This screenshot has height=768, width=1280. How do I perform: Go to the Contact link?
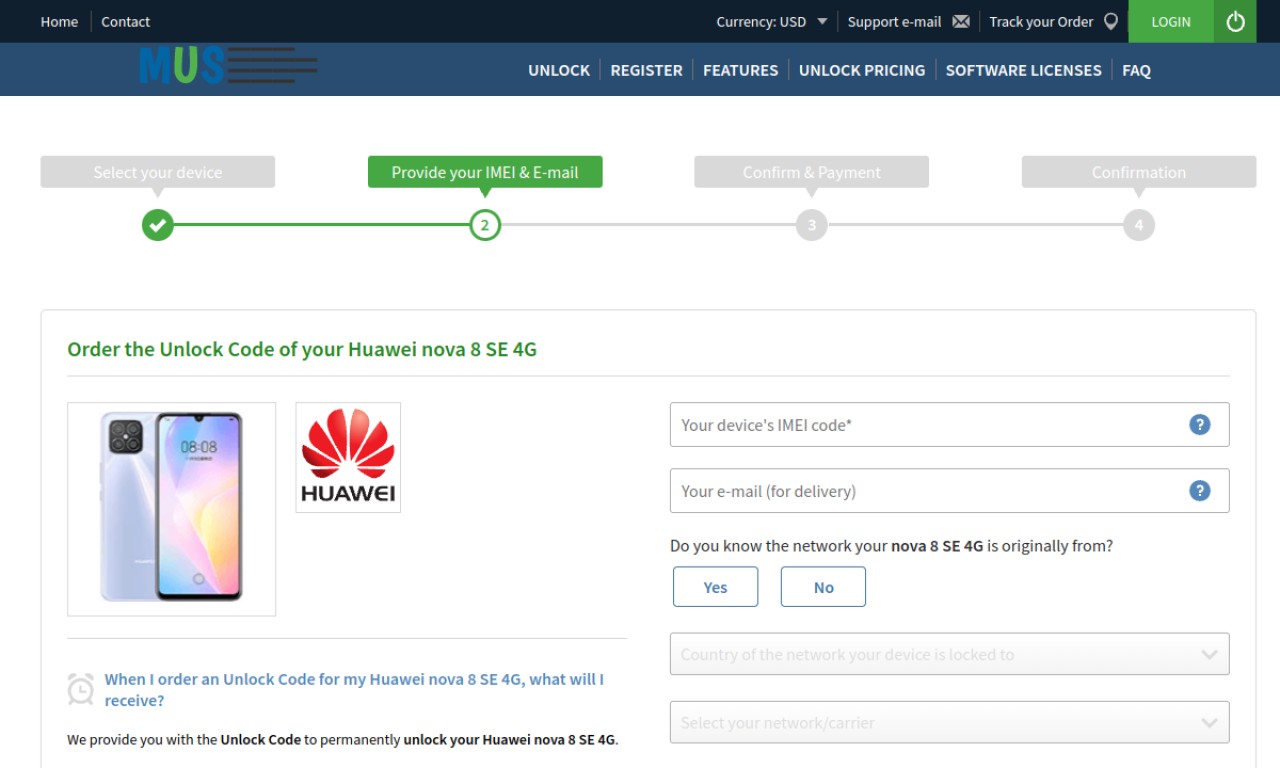pos(125,21)
